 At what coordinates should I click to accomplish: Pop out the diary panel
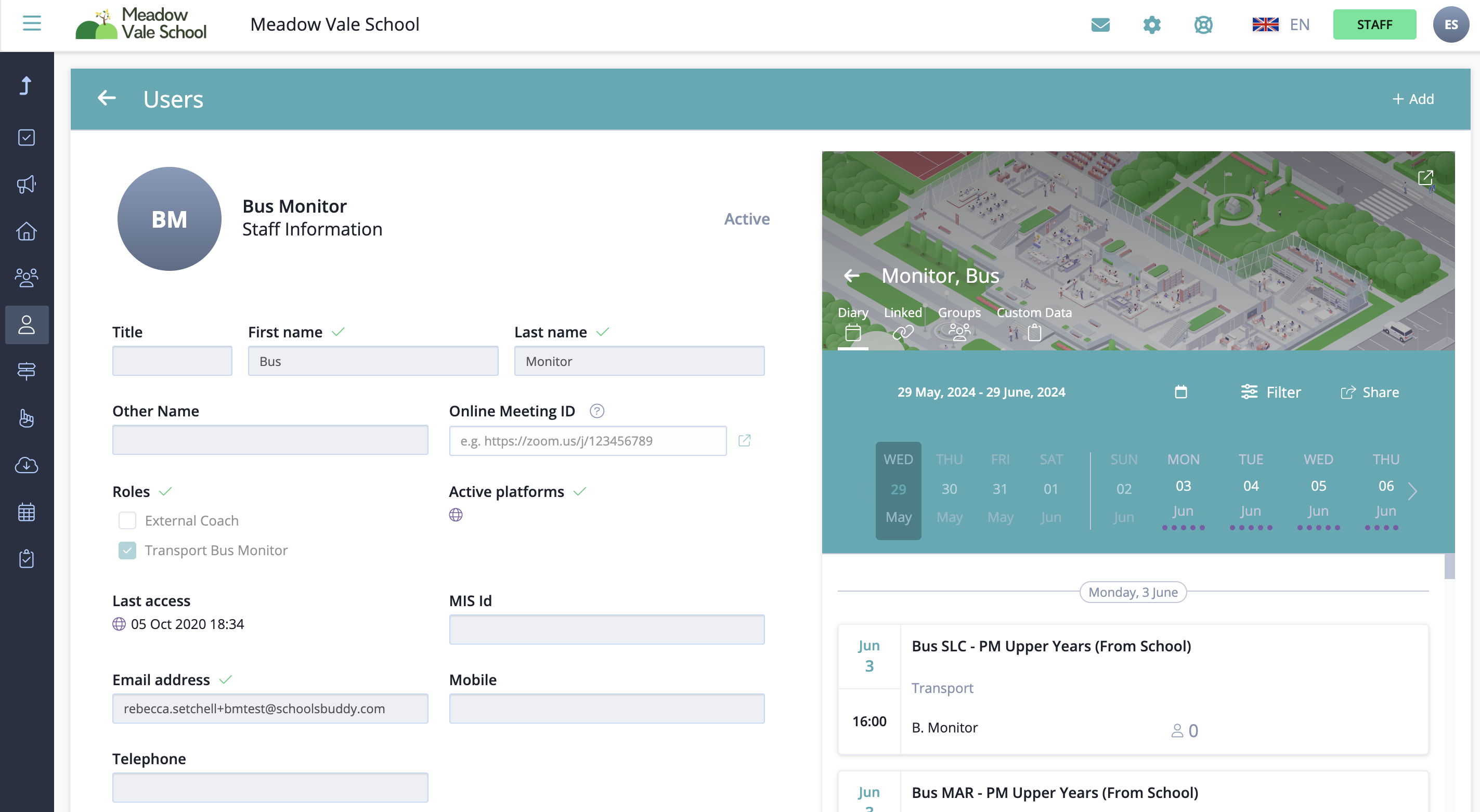(x=1425, y=178)
